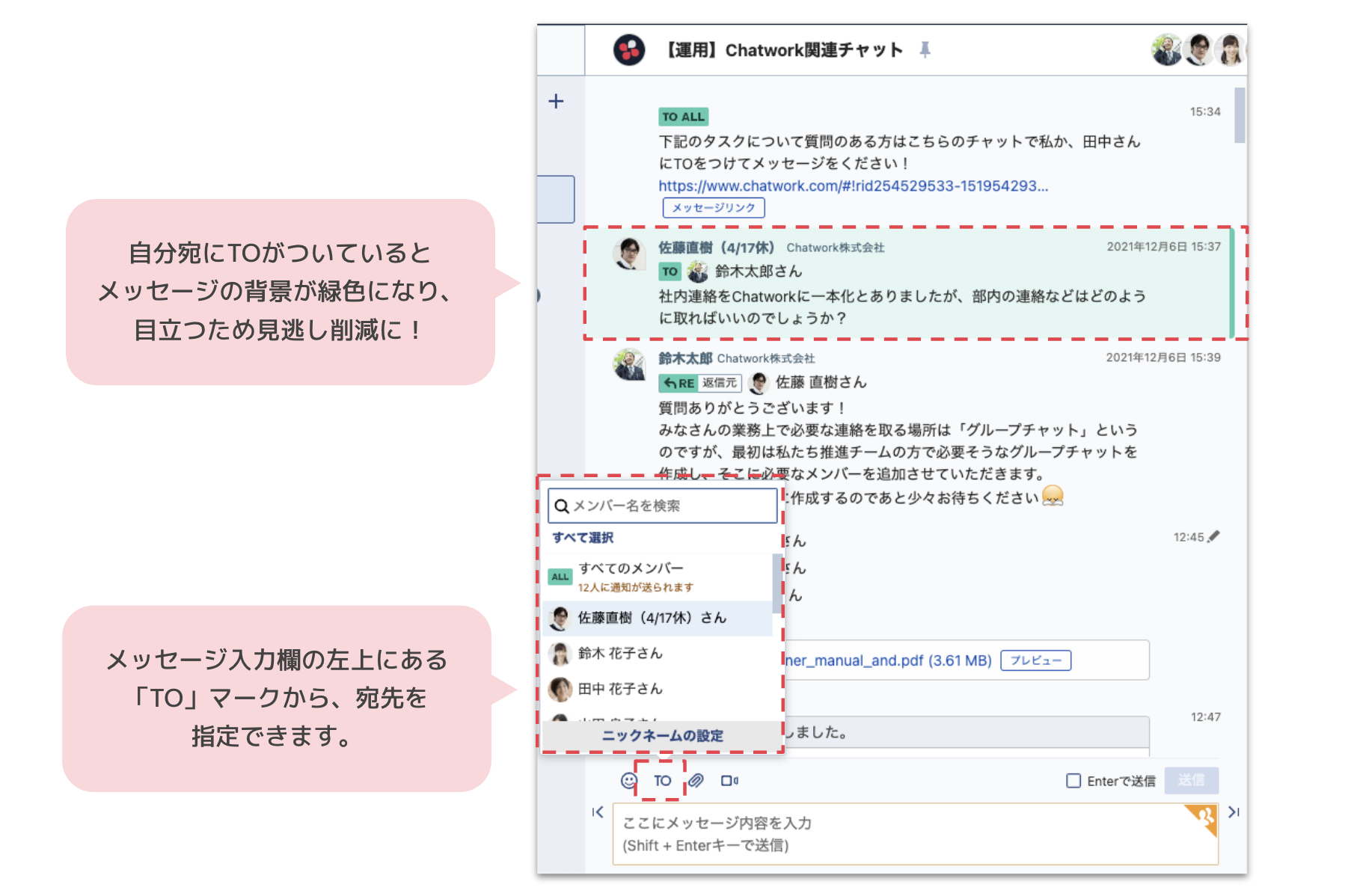1354x896 pixels.
Task: Collapse right panel with arrow icon
Action: point(1234,812)
